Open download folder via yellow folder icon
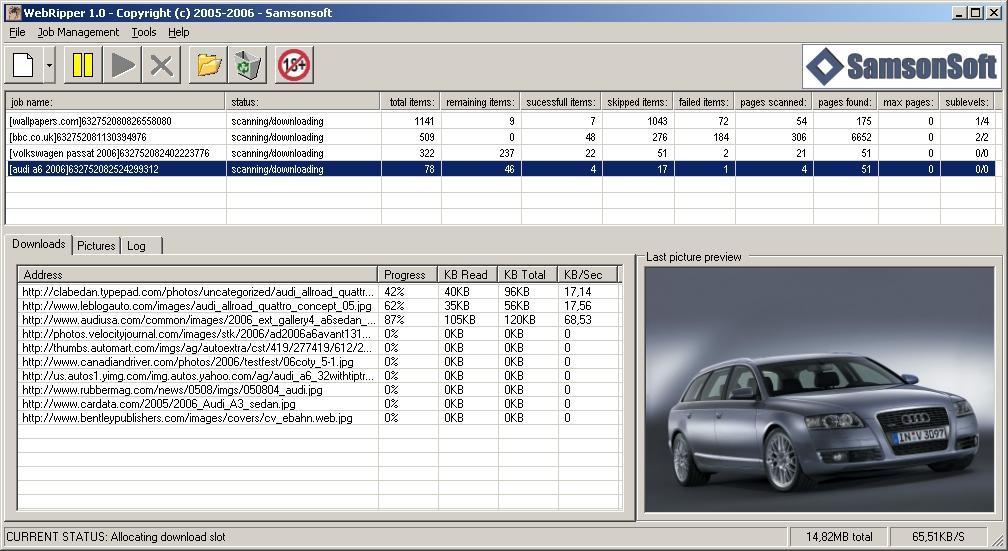Screen dimensions: 1008x551 pos(208,65)
